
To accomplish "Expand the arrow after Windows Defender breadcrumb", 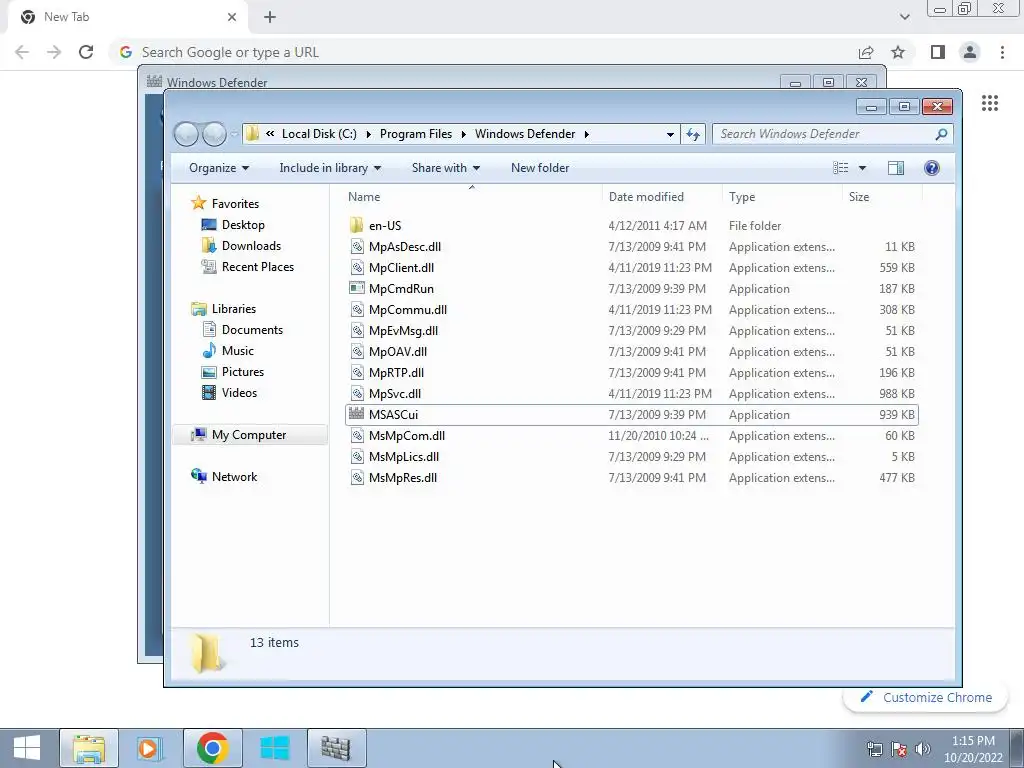I will point(586,135).
